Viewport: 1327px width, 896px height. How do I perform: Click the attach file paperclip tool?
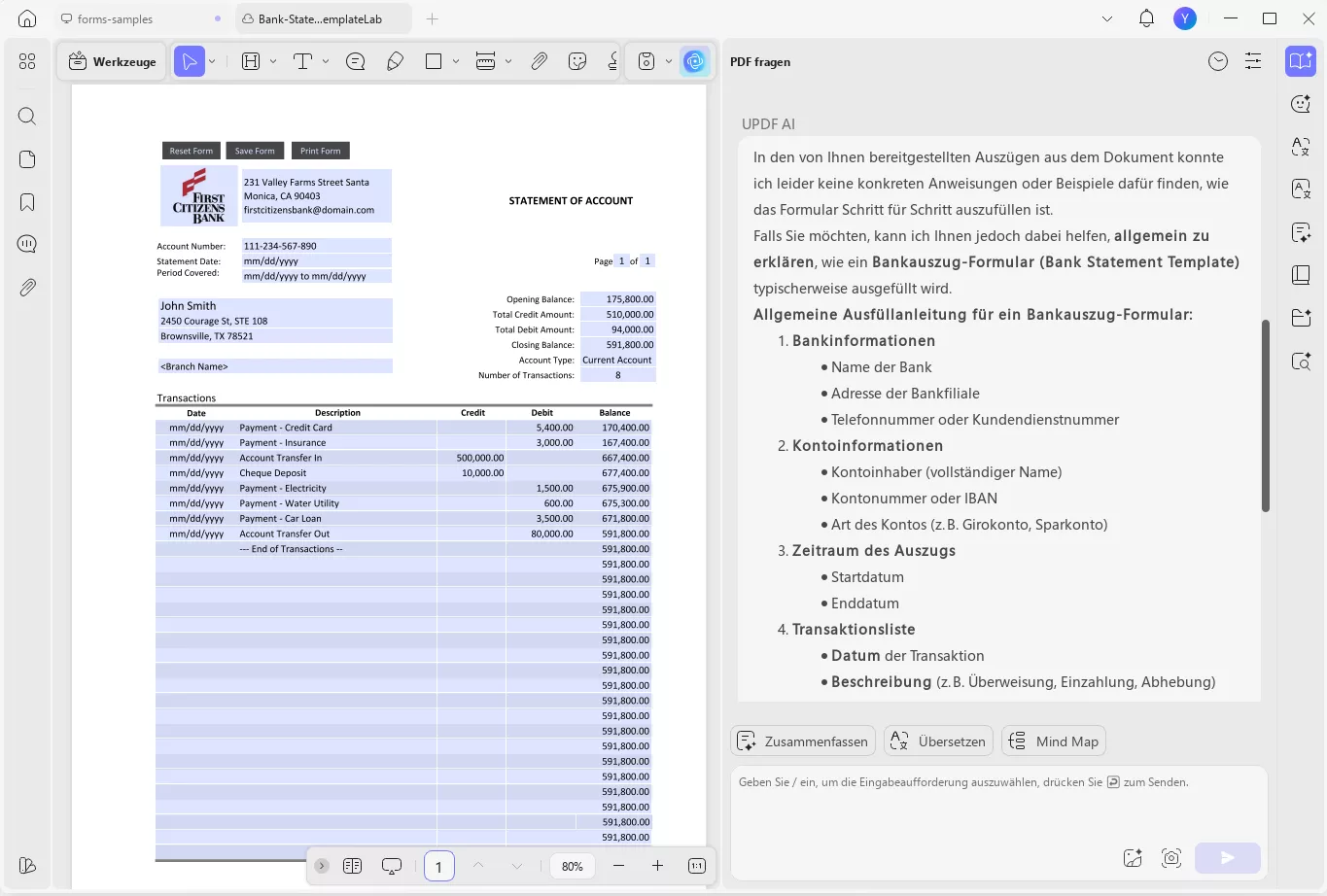coord(539,61)
